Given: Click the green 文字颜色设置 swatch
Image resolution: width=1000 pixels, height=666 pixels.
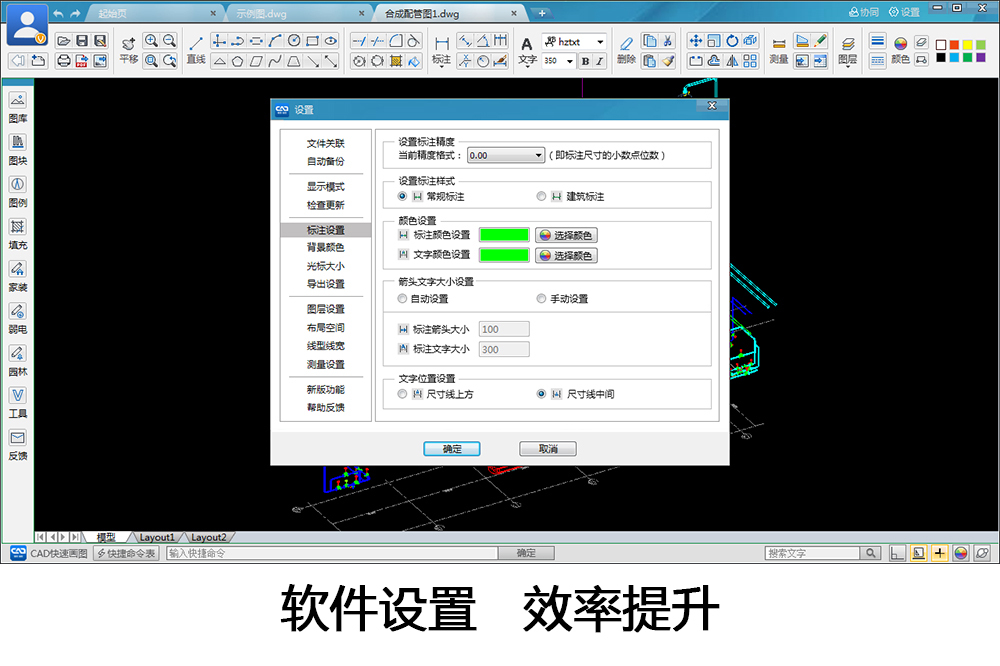Looking at the screenshot, I should (x=504, y=255).
